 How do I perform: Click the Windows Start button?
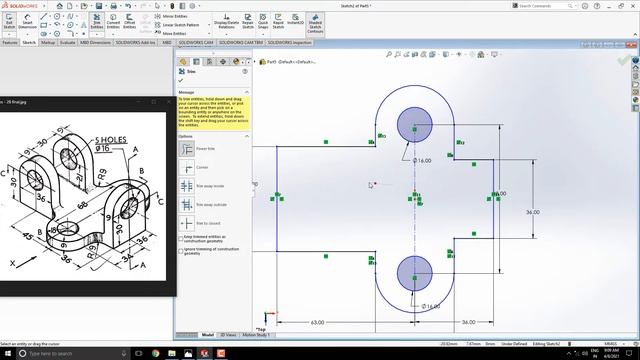point(8,353)
